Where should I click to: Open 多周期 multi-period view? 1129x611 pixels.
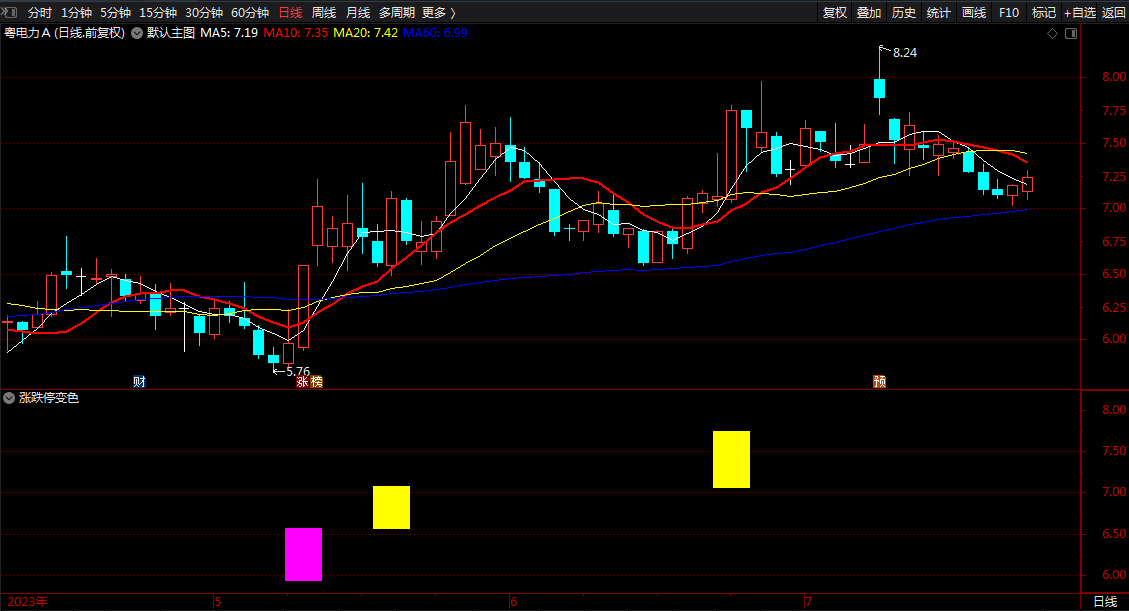[397, 12]
